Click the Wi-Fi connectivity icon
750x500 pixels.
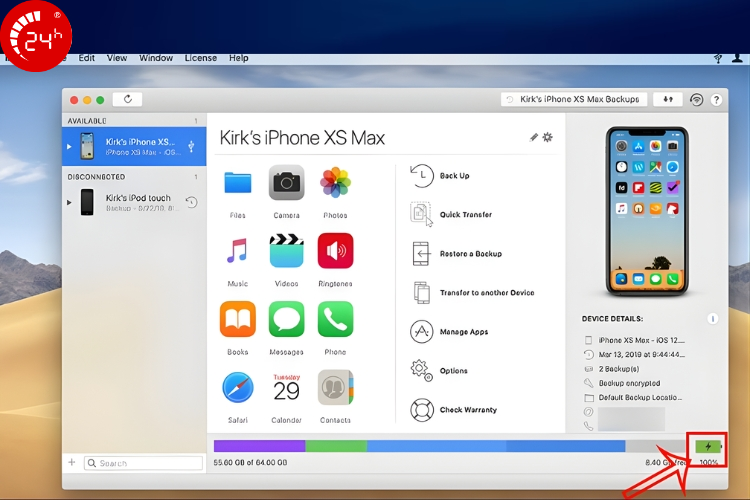[x=696, y=100]
